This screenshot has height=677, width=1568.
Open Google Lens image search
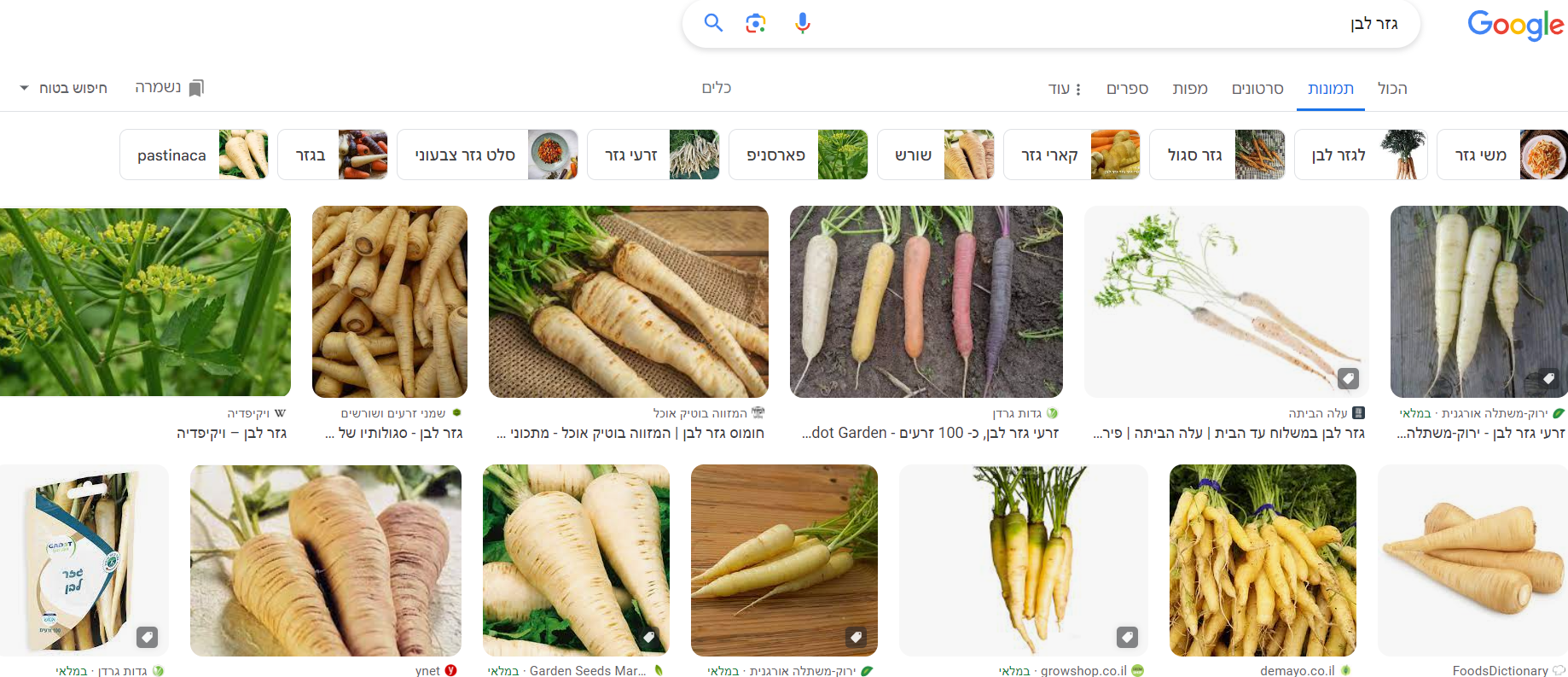(x=755, y=23)
